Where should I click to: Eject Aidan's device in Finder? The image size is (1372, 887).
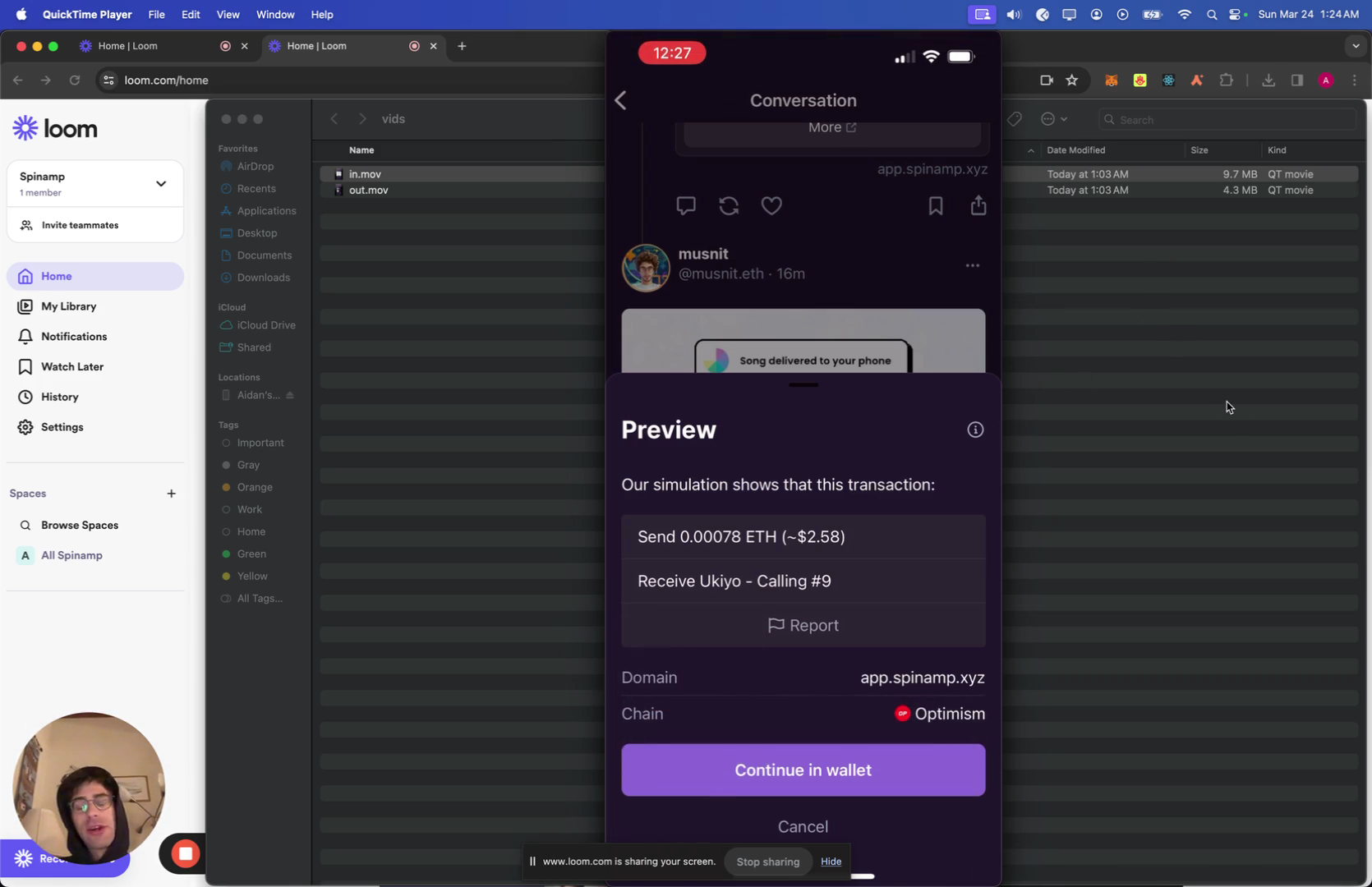tap(290, 395)
